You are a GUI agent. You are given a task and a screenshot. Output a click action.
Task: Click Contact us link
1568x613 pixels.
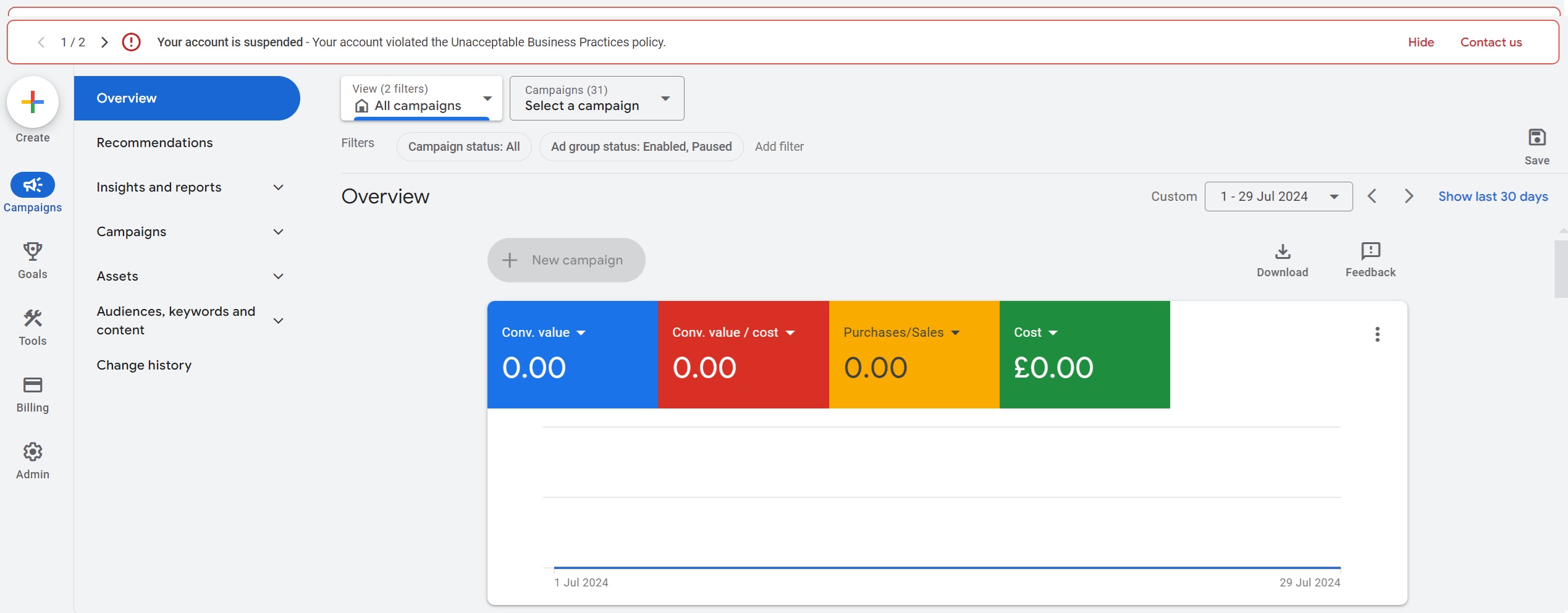click(1491, 42)
